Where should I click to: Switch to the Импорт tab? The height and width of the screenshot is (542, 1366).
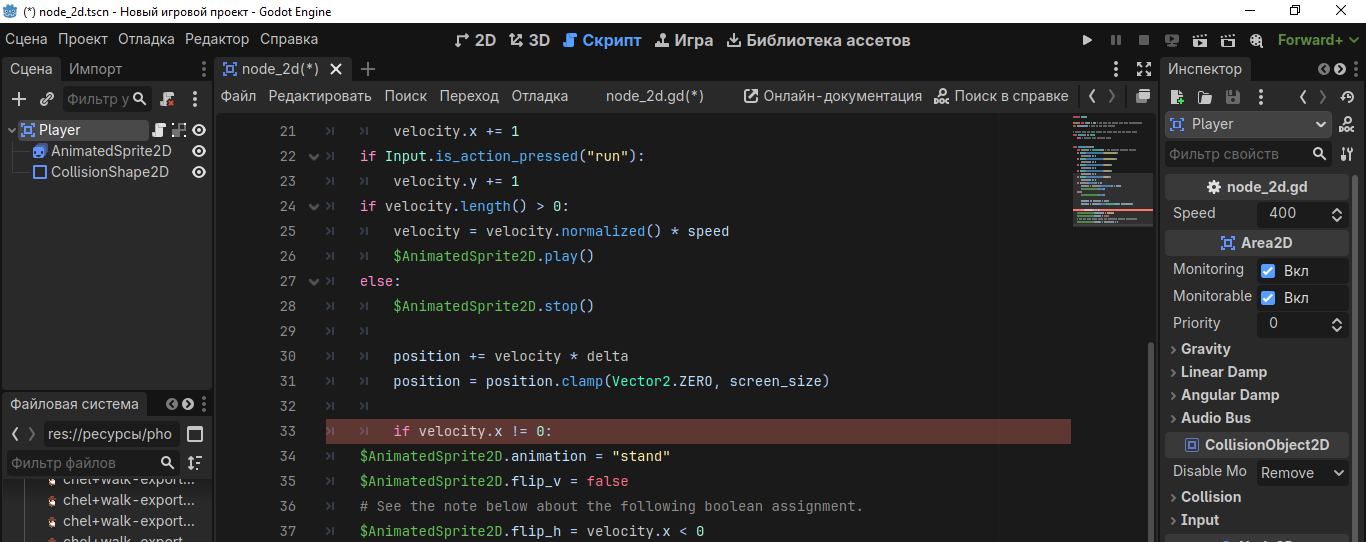(x=96, y=69)
